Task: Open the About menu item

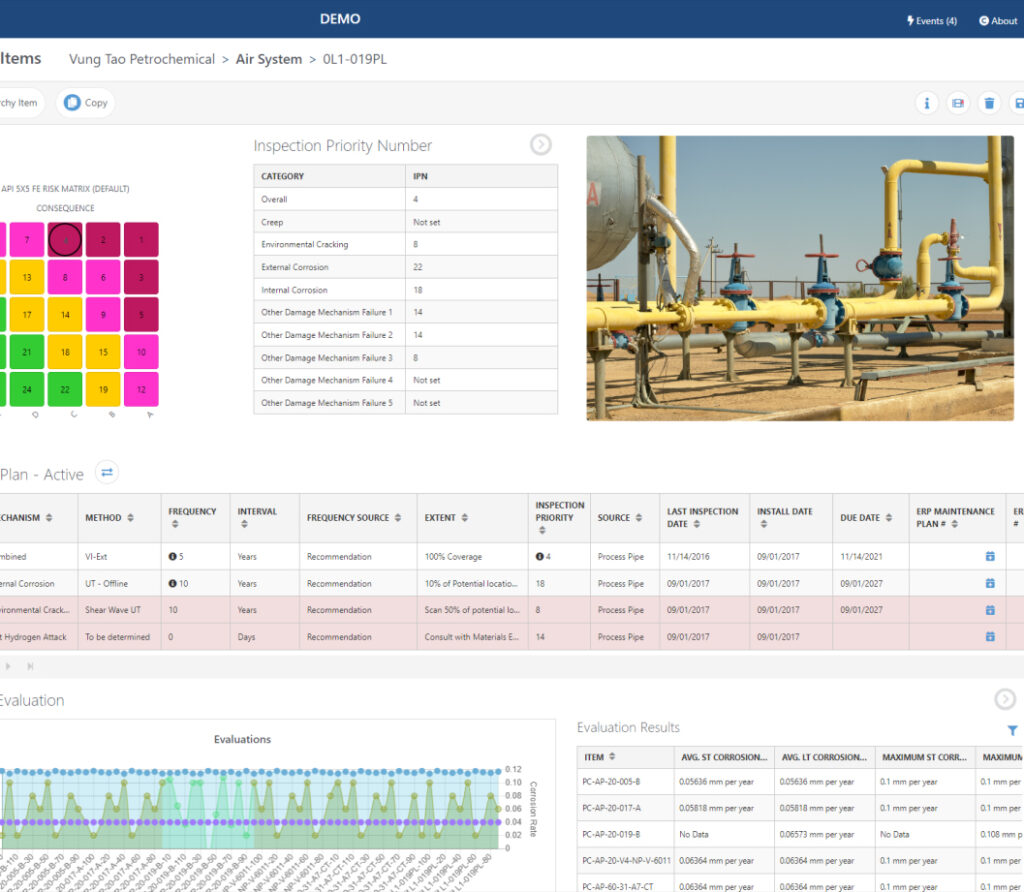Action: point(997,21)
